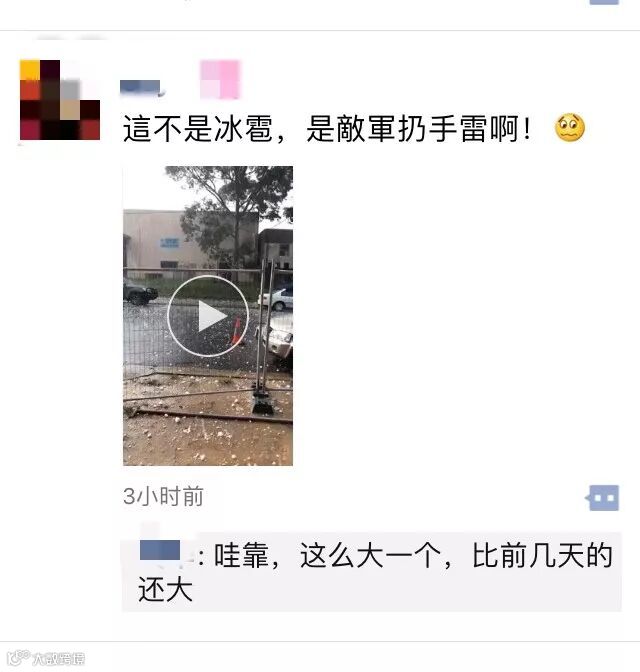Screen dimensions: 640x672
Task: Tap the poster's pixelated profile avatar
Action: tap(60, 100)
